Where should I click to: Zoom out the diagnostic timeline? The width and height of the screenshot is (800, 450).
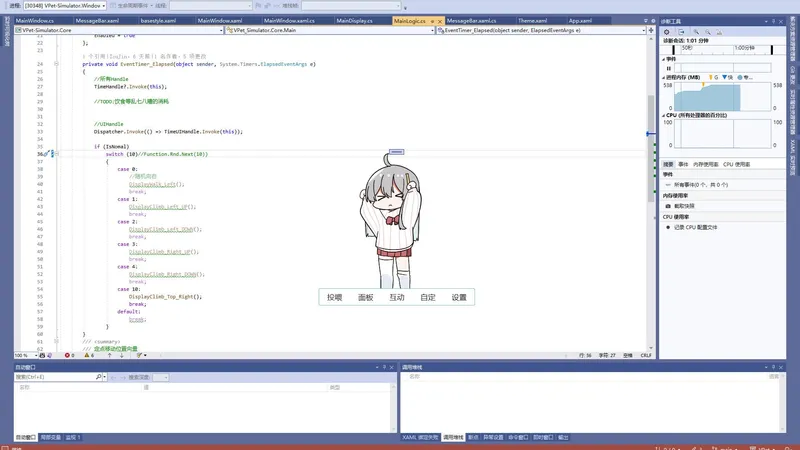point(708,32)
